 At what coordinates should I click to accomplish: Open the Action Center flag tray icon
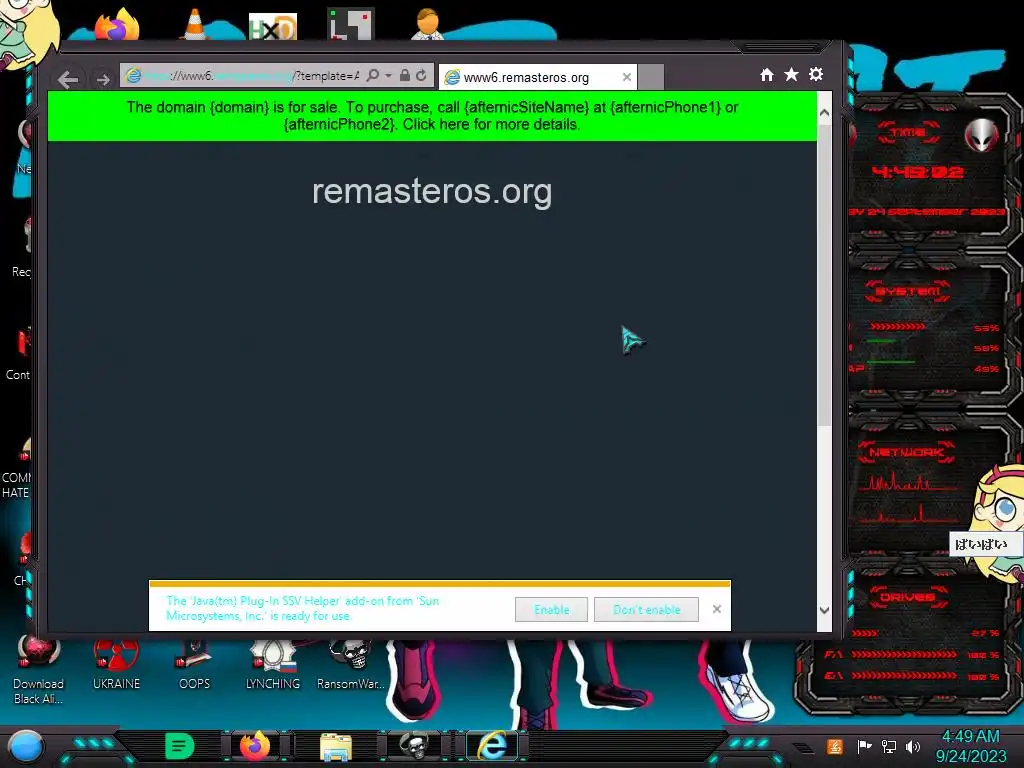point(864,746)
